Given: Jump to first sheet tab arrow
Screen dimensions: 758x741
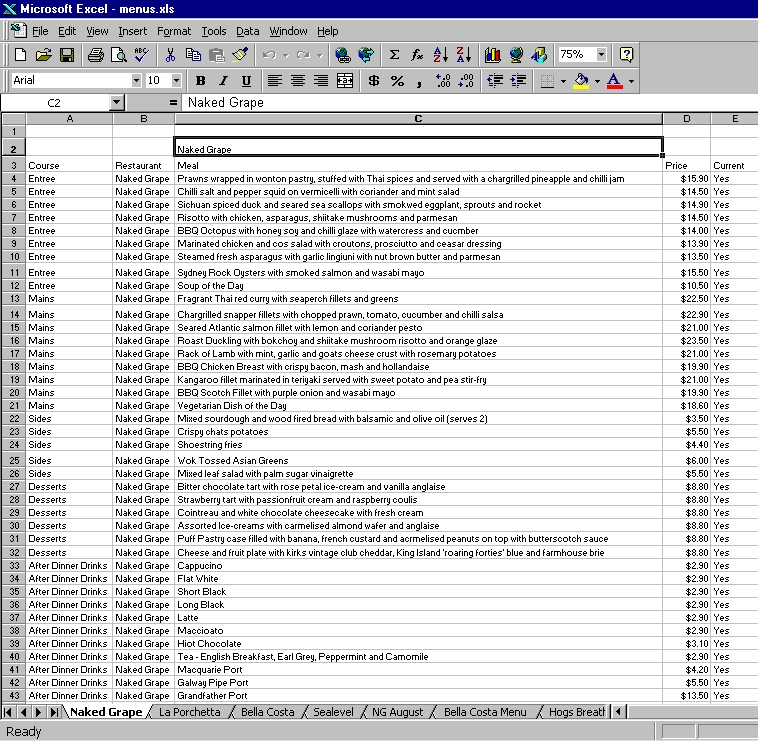Looking at the screenshot, I should click(8, 712).
